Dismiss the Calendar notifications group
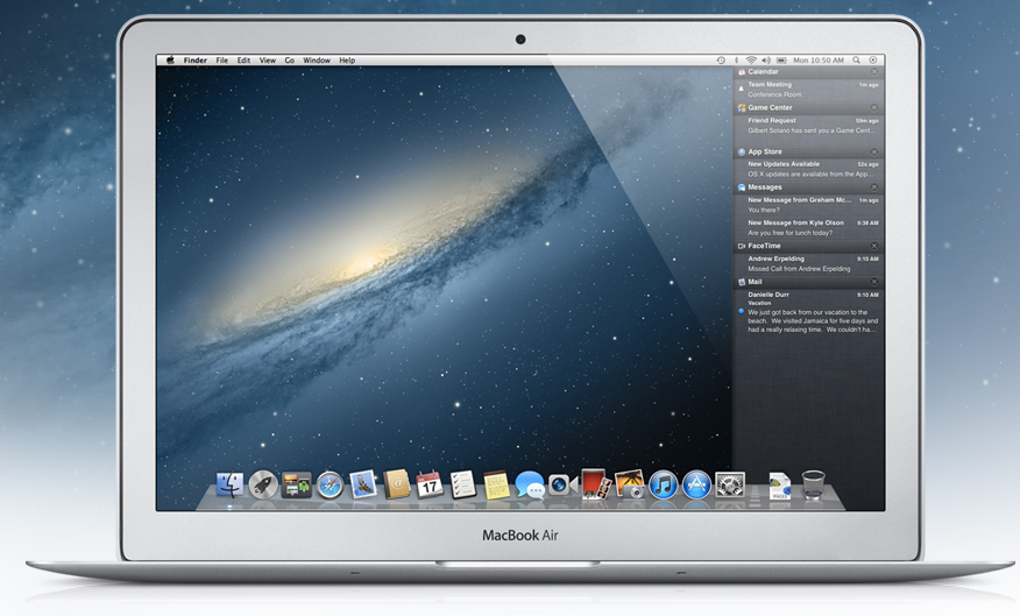1020x616 pixels. pyautogui.click(x=874, y=72)
